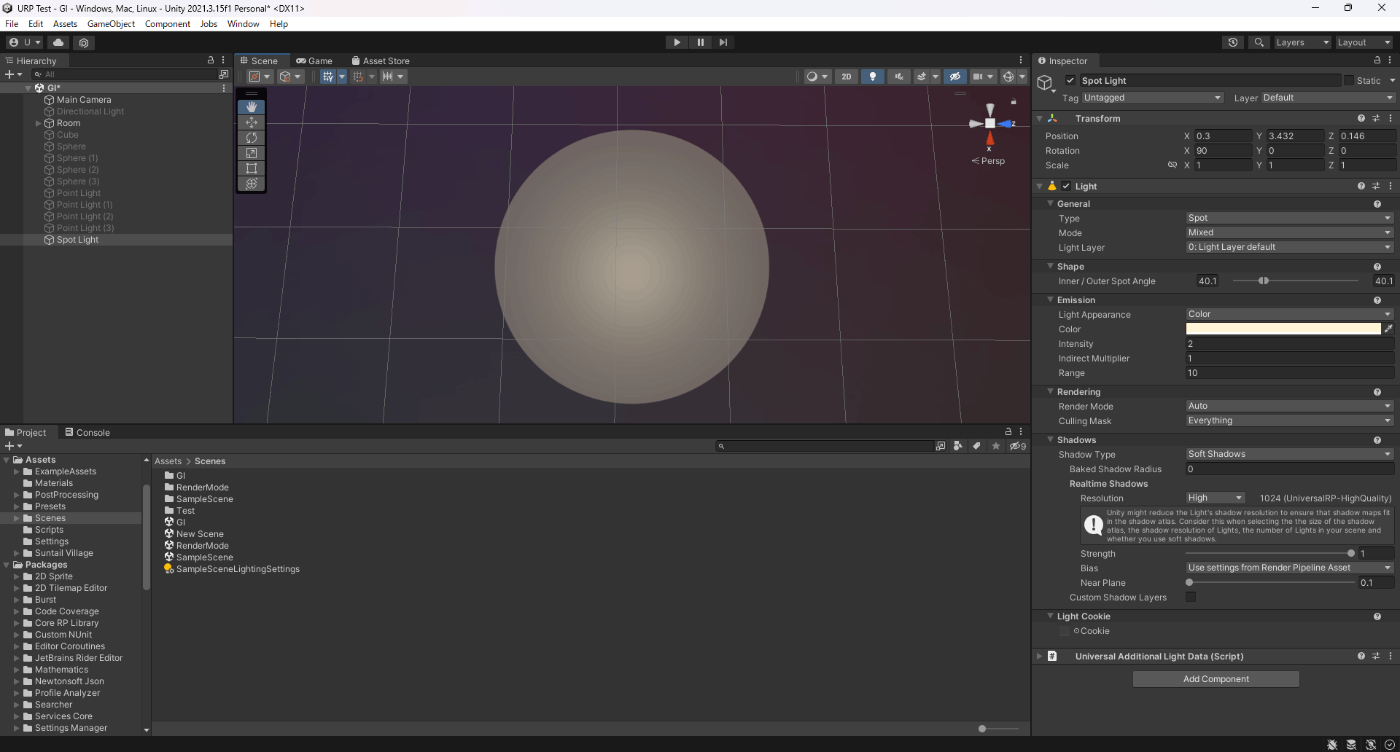Click the Play button to enter play mode
Image resolution: width=1400 pixels, height=752 pixels.
point(677,42)
